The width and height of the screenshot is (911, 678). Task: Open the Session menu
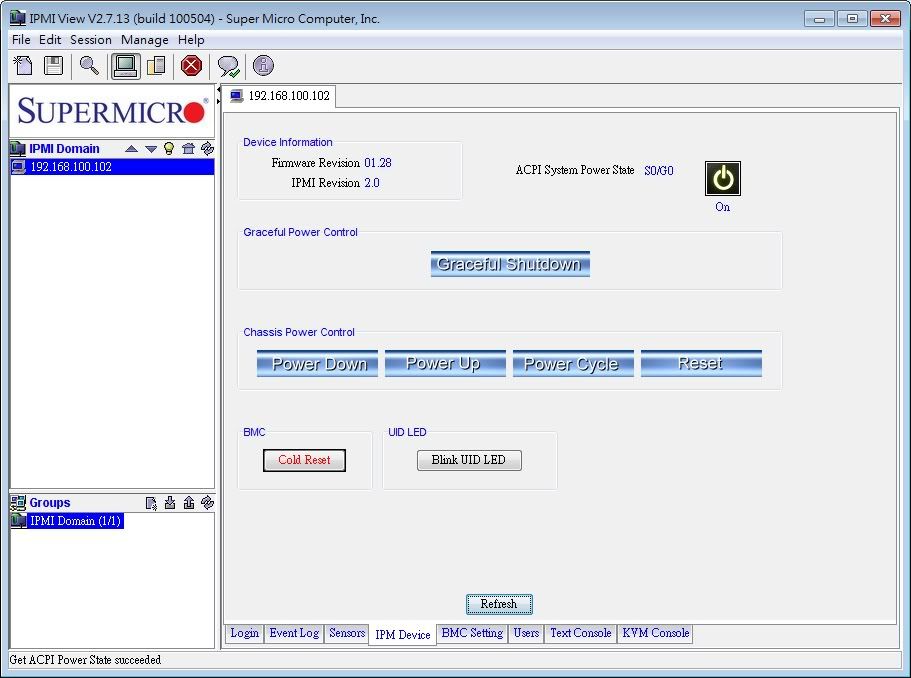tap(91, 40)
